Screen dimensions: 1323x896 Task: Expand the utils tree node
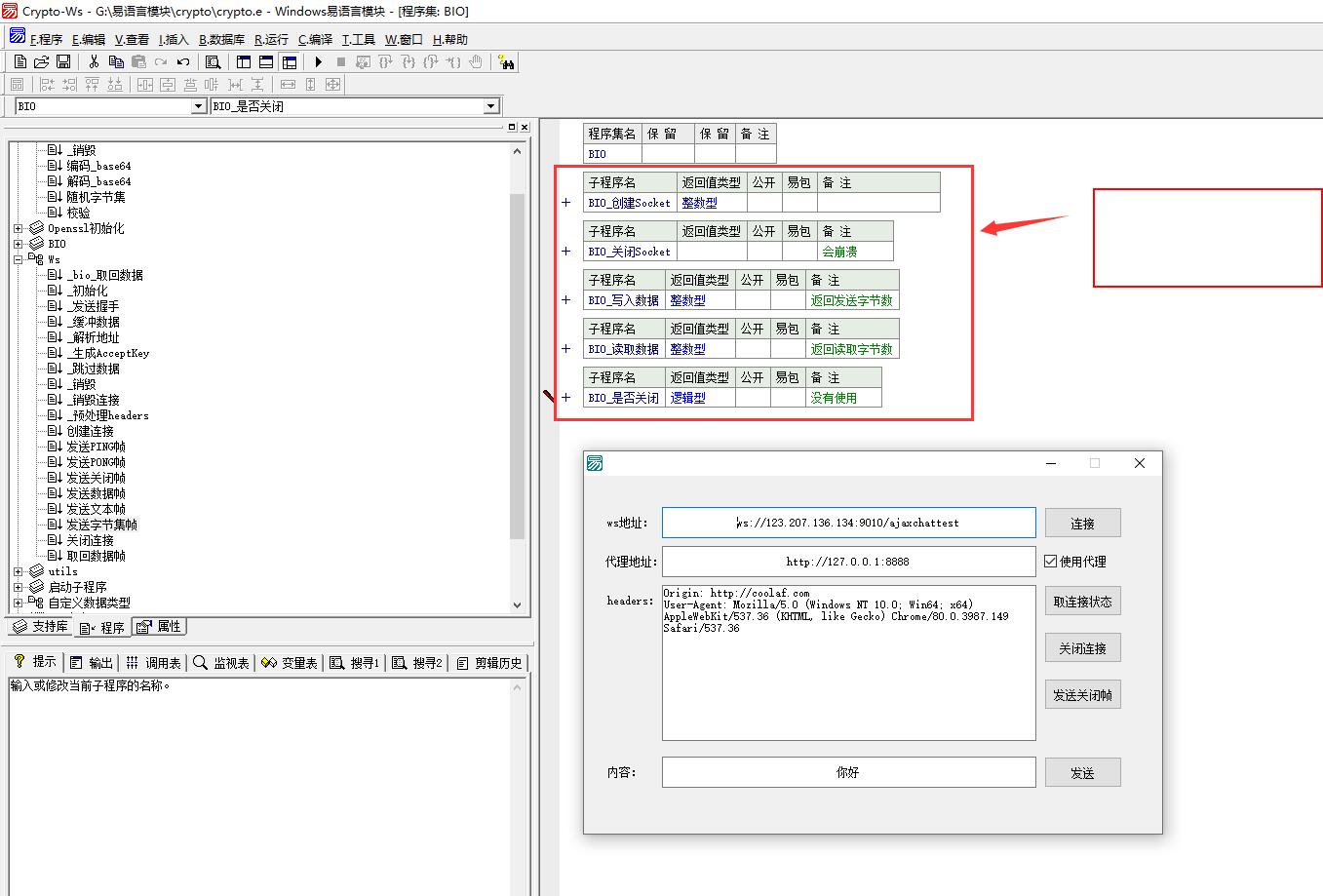coord(18,571)
